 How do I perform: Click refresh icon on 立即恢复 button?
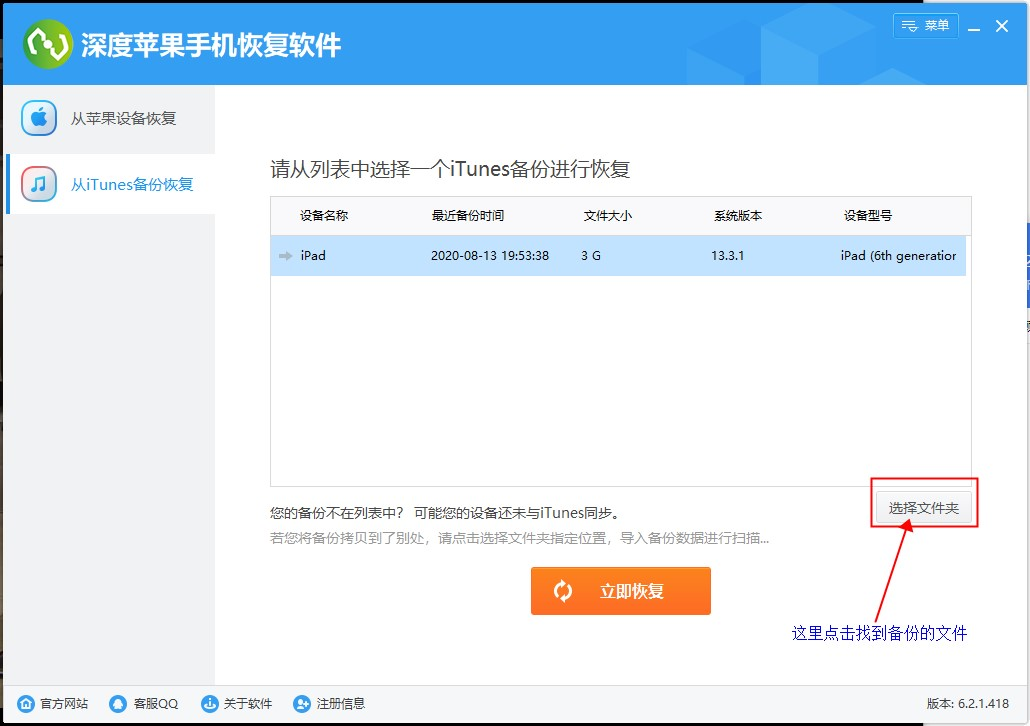pos(563,591)
